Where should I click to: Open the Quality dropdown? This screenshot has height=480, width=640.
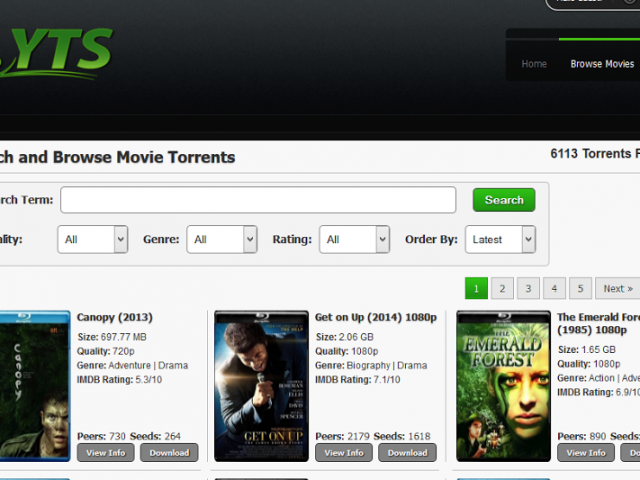(93, 240)
